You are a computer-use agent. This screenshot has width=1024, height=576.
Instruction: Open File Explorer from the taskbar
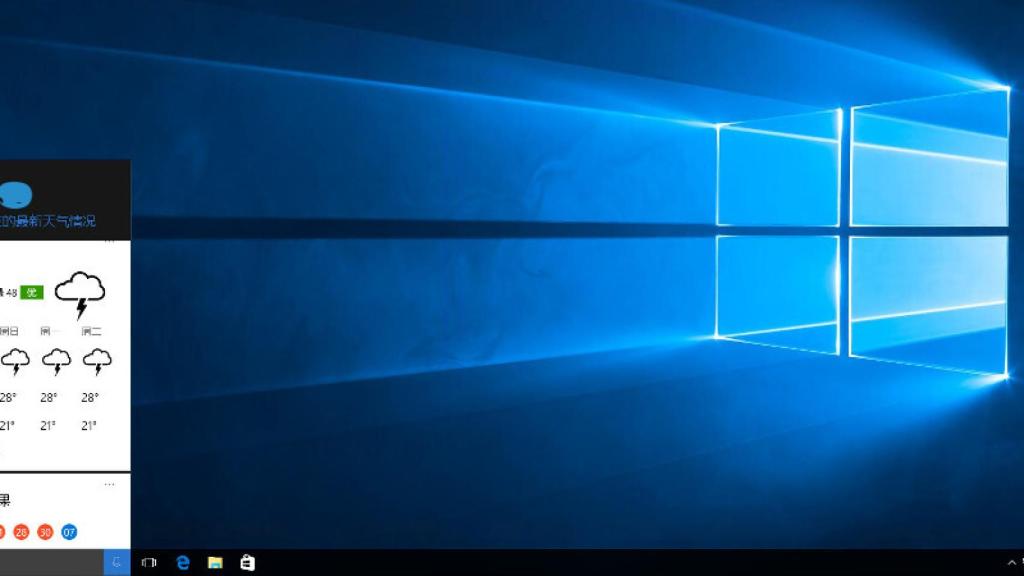(x=216, y=561)
